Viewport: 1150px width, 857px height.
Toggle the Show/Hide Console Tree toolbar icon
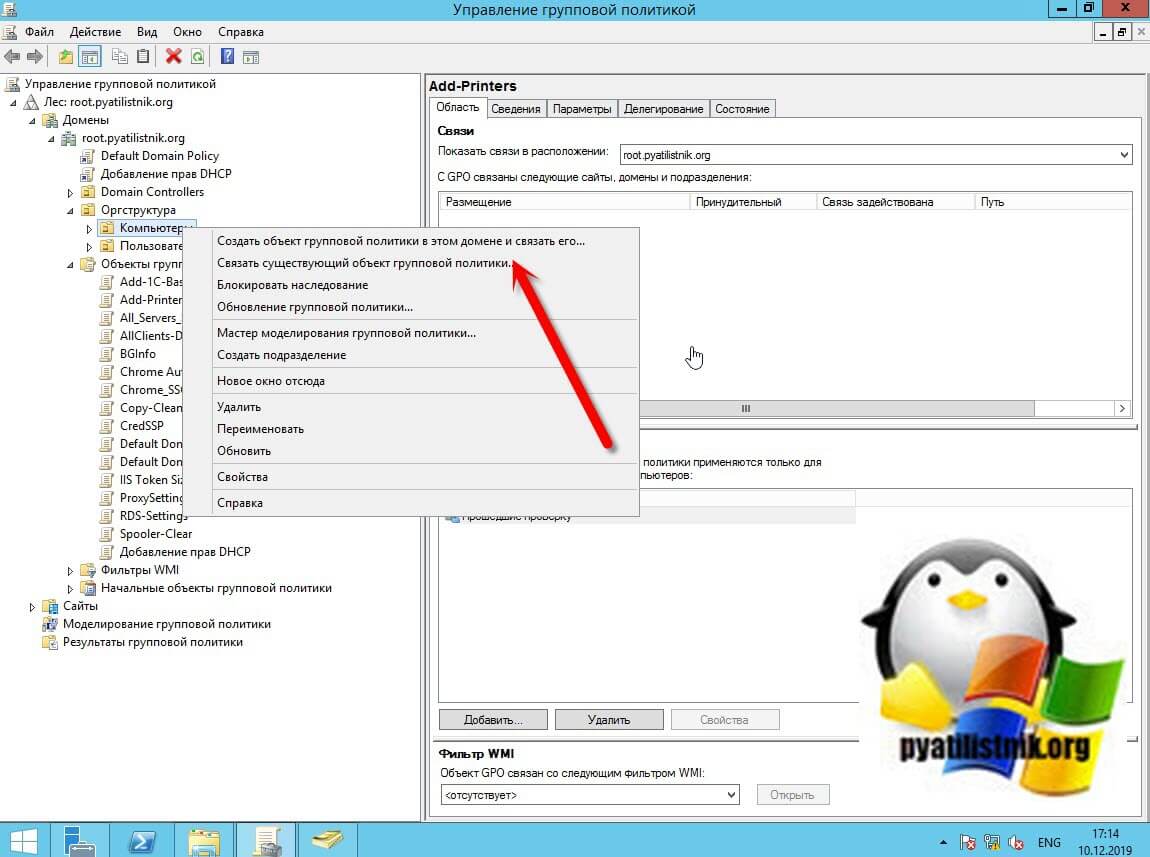(x=90, y=57)
